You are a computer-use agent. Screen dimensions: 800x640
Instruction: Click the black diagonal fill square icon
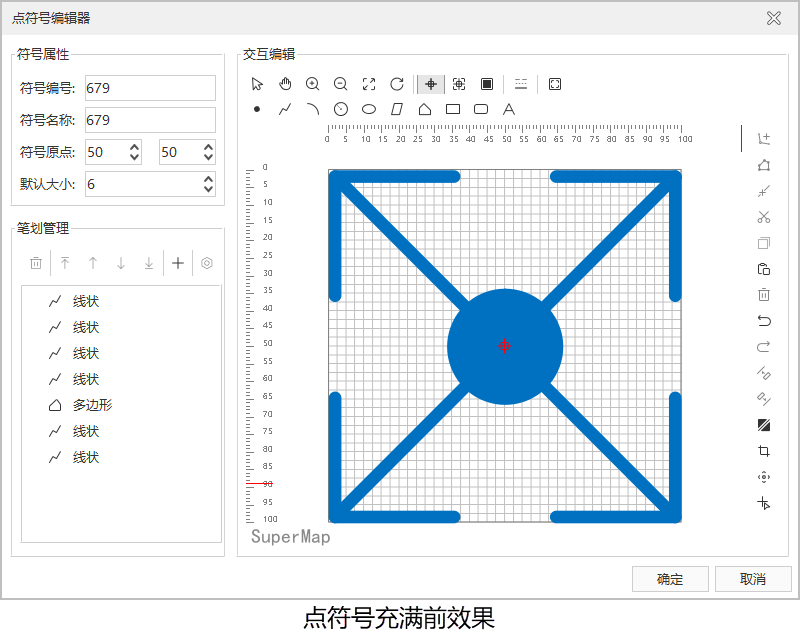[764, 425]
